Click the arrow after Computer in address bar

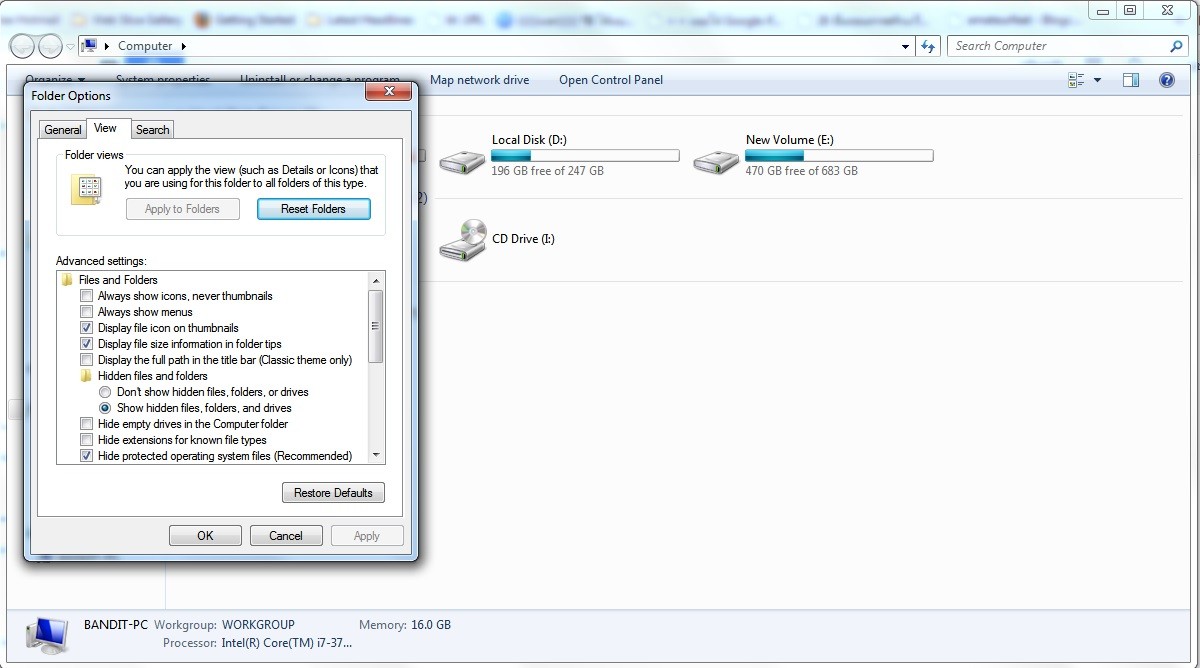[184, 46]
